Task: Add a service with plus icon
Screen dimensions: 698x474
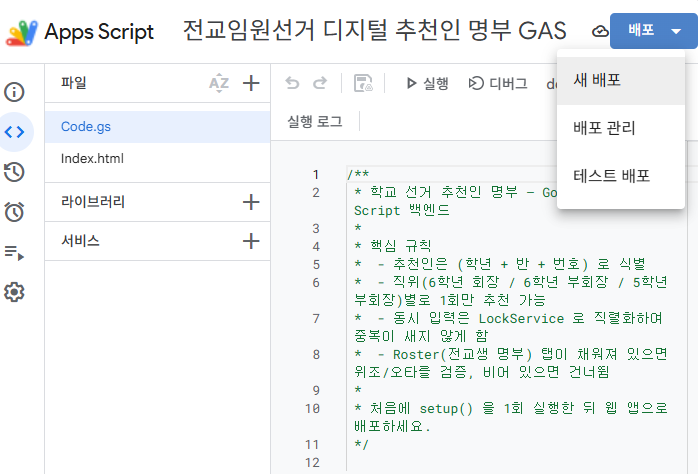Action: (x=251, y=241)
